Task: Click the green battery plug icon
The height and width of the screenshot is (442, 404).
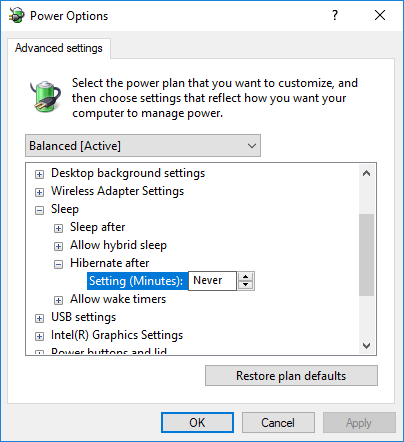Action: (45, 96)
